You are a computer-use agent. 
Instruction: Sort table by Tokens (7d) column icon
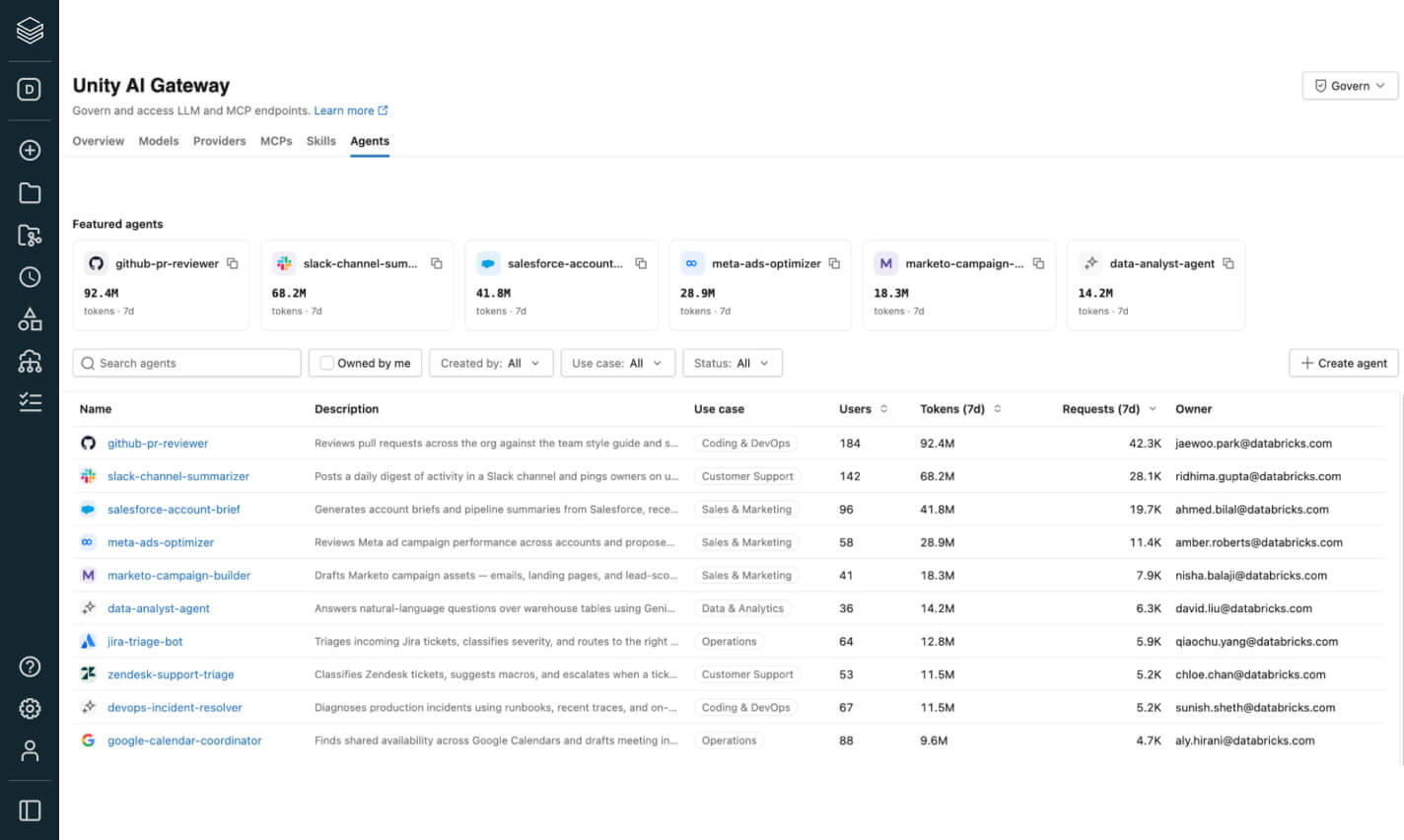click(998, 409)
